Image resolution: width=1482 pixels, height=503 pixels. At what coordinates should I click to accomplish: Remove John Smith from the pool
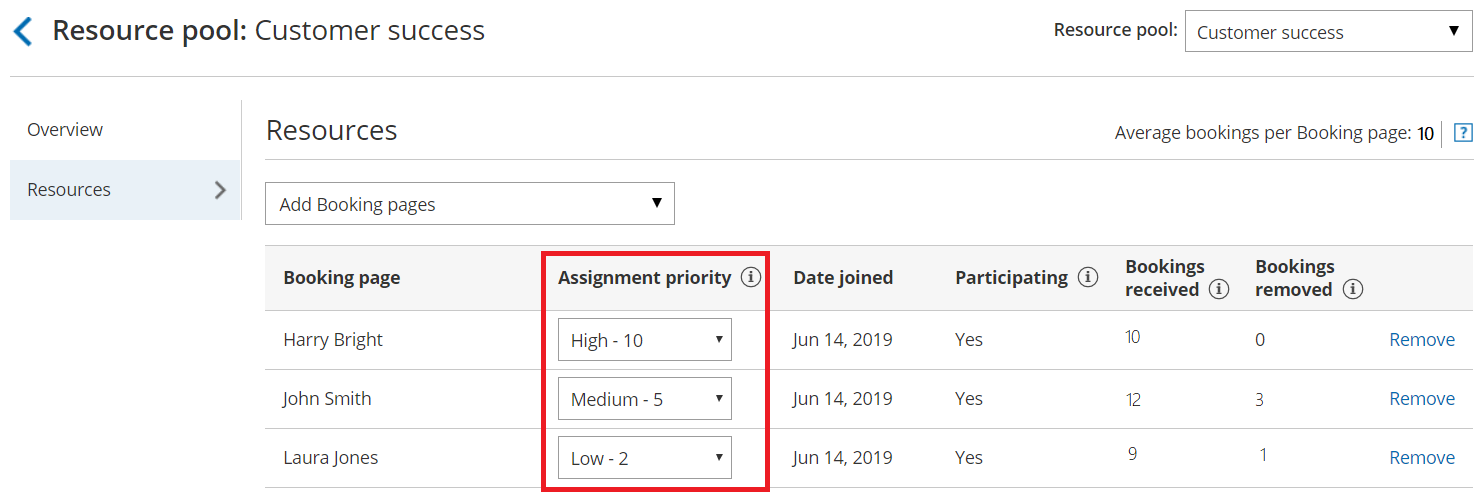1421,399
